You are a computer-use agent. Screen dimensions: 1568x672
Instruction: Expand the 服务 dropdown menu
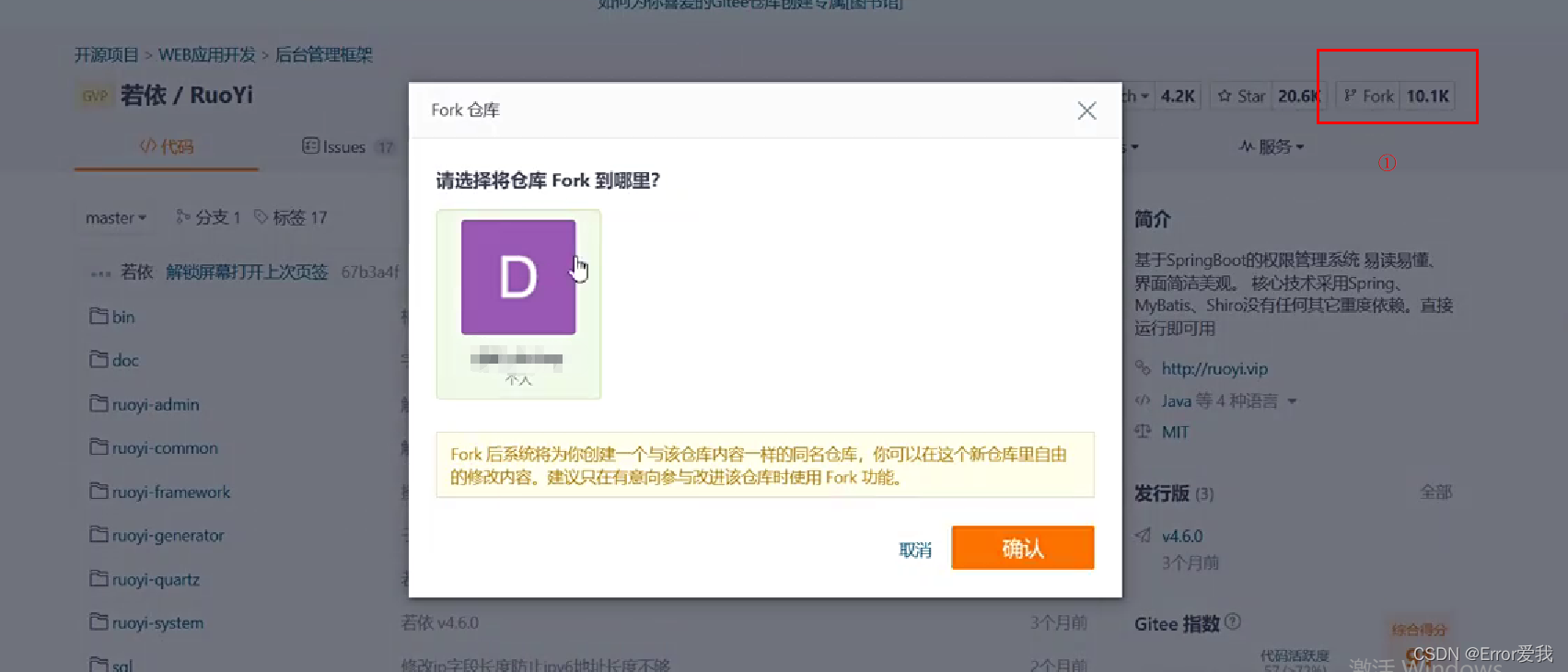coord(1272,146)
